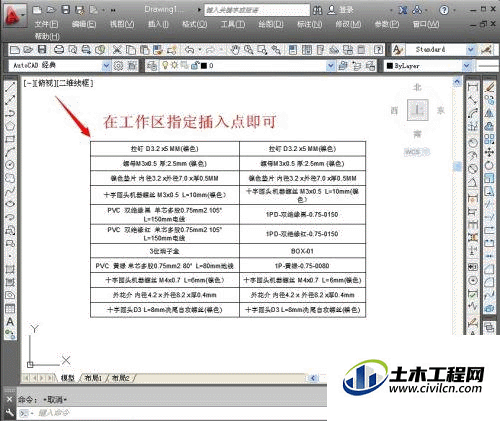Select the Aligned Dimension tool
The height and width of the screenshot is (421, 500).
pyautogui.click(x=473, y=100)
